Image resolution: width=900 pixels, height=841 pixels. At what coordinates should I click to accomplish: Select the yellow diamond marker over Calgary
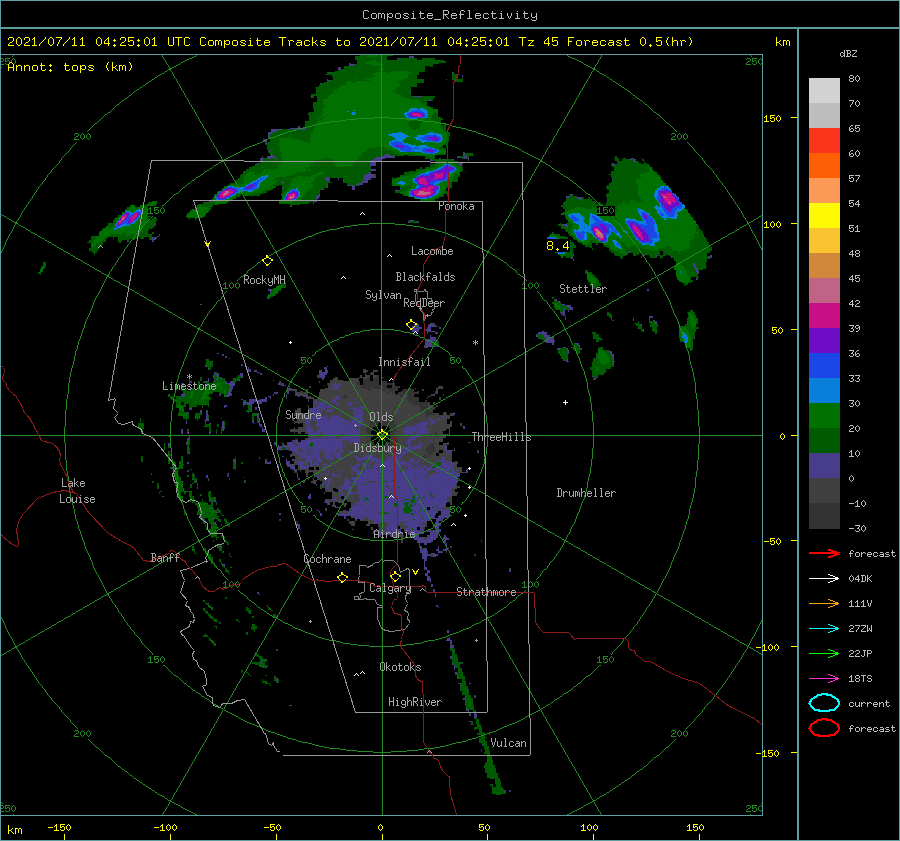pos(395,576)
